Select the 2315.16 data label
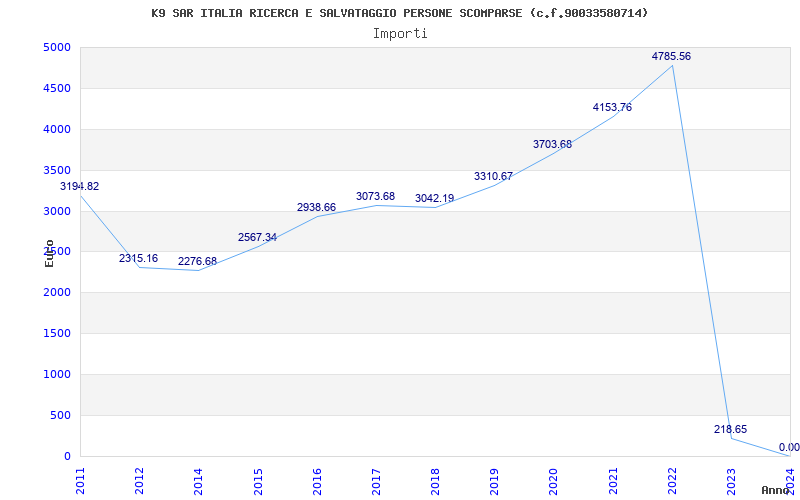 [x=138, y=258]
